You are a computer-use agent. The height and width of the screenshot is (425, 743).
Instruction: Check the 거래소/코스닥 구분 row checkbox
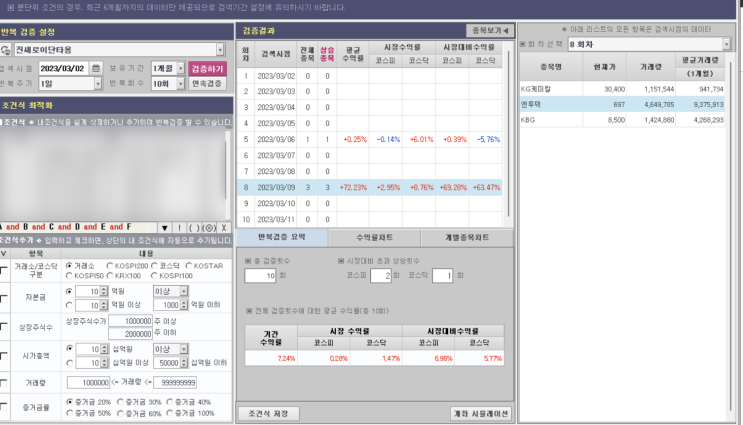4,271
